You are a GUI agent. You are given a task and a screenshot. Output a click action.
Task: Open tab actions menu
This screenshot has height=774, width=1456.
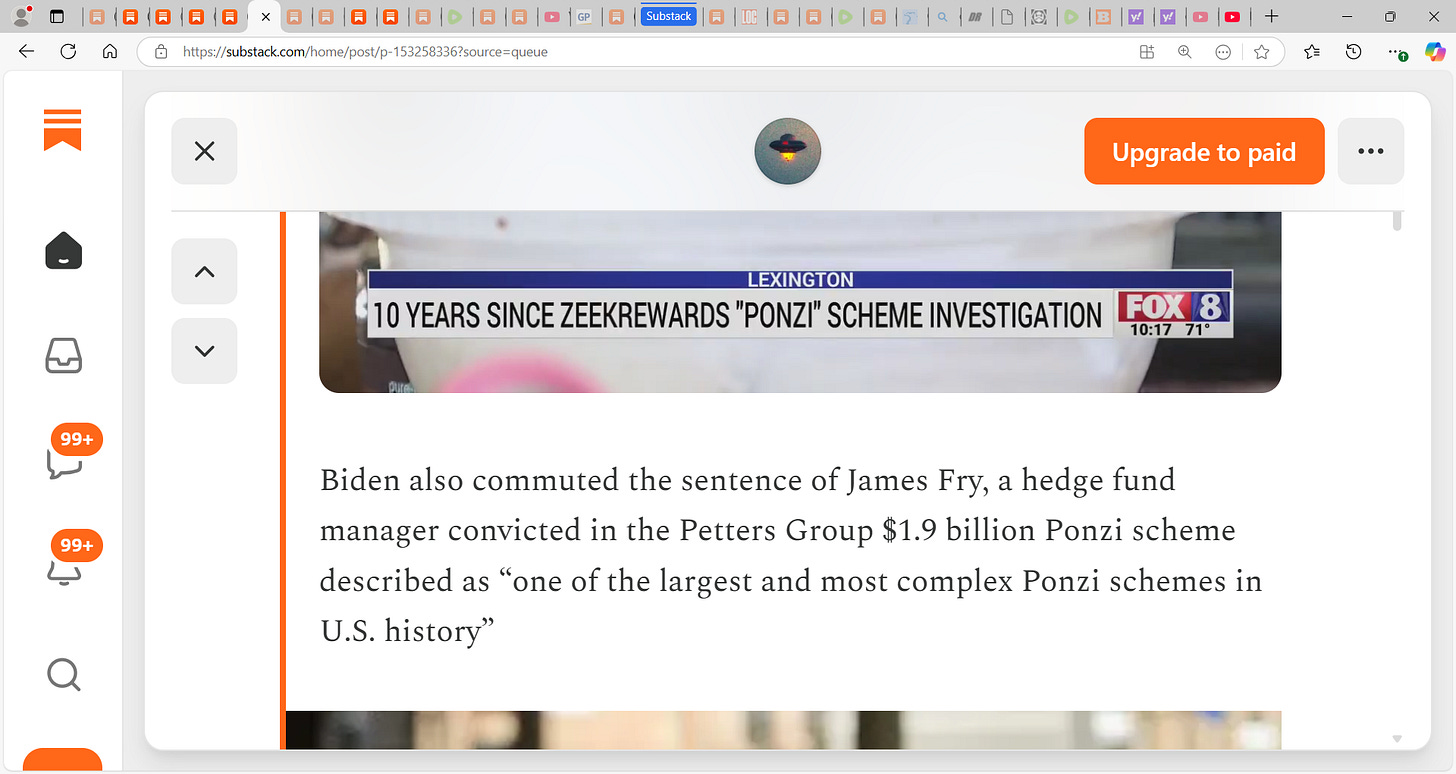tap(56, 16)
